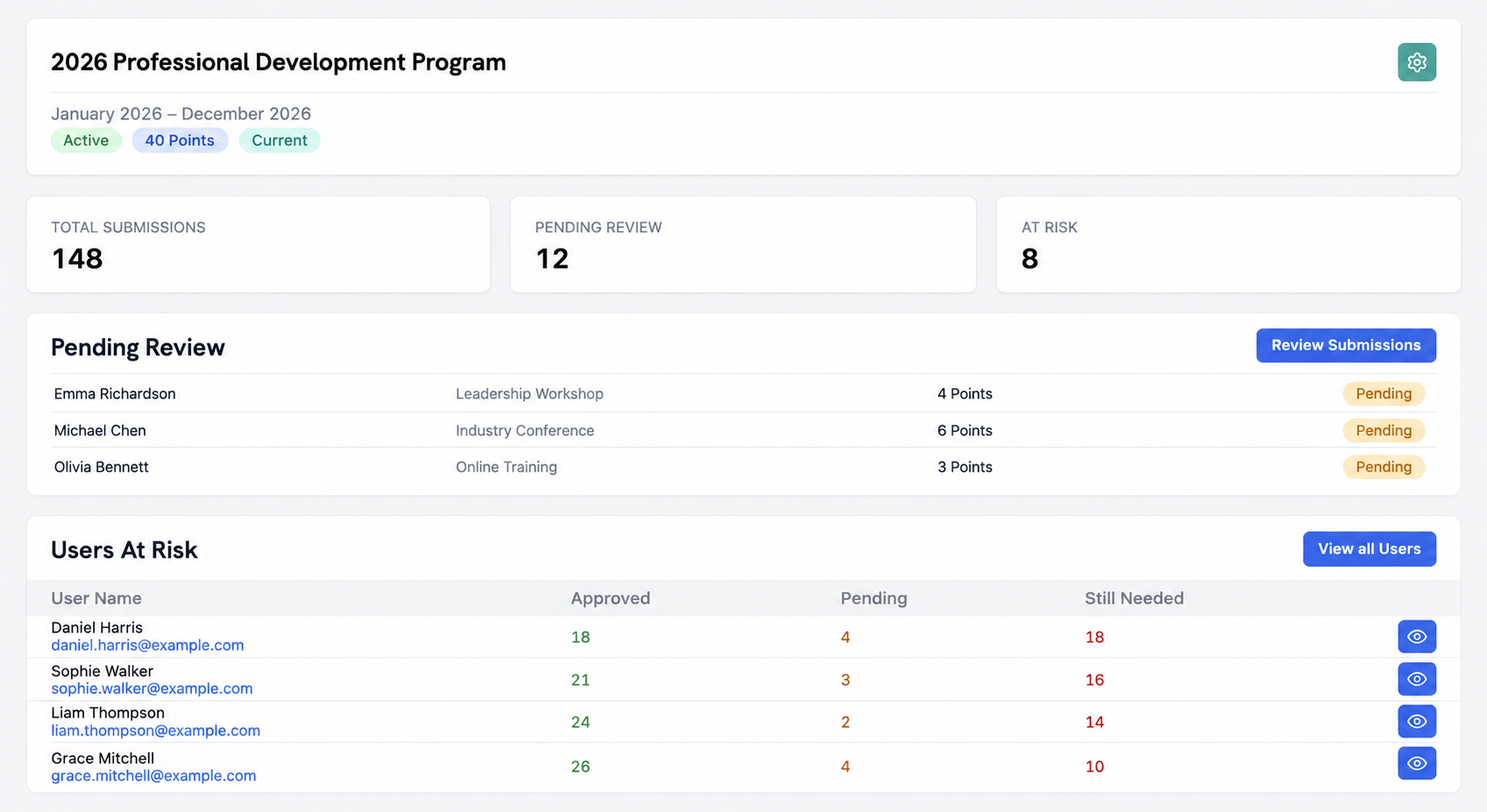Click Sophie Walker's still needed value 16

[1094, 680]
